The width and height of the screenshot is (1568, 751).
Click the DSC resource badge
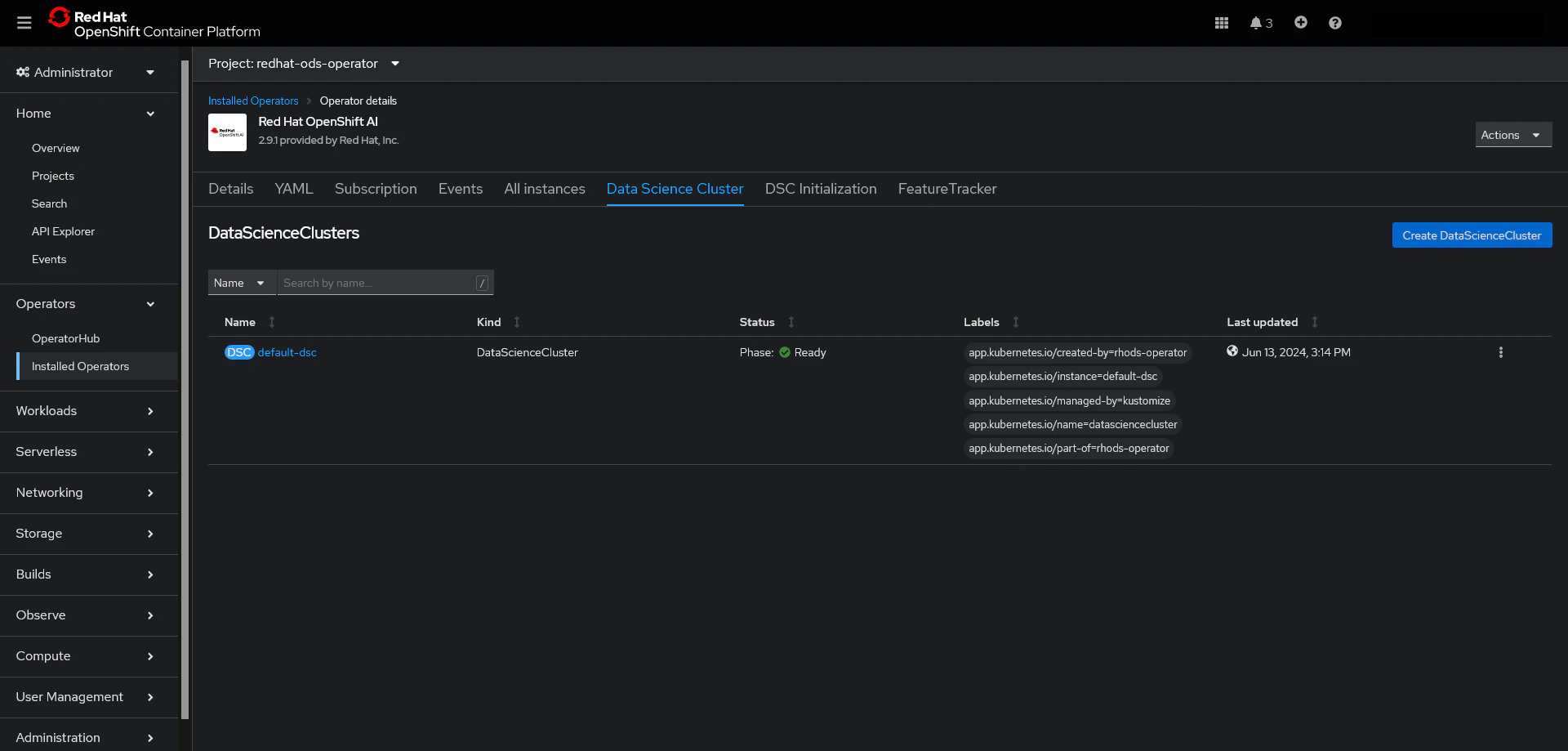(x=239, y=352)
